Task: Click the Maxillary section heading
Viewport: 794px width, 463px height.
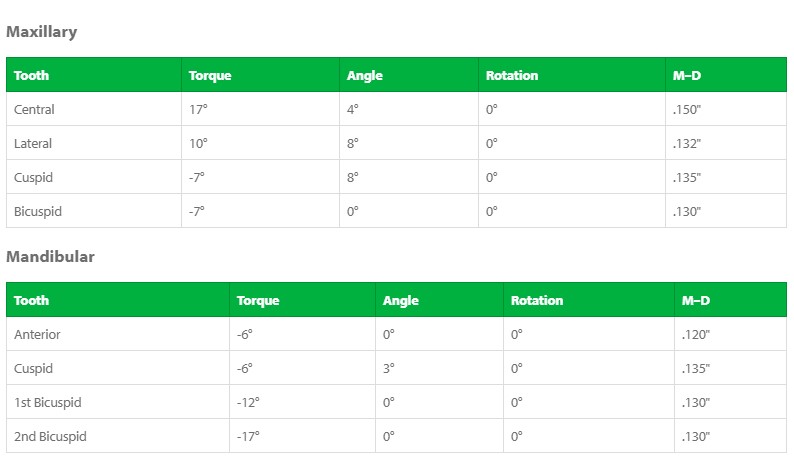Action: tap(41, 32)
